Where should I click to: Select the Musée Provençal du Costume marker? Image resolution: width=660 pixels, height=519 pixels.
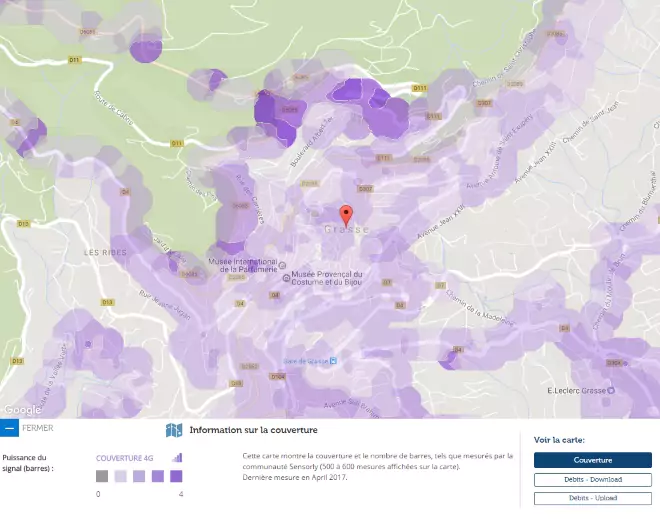coord(283,278)
